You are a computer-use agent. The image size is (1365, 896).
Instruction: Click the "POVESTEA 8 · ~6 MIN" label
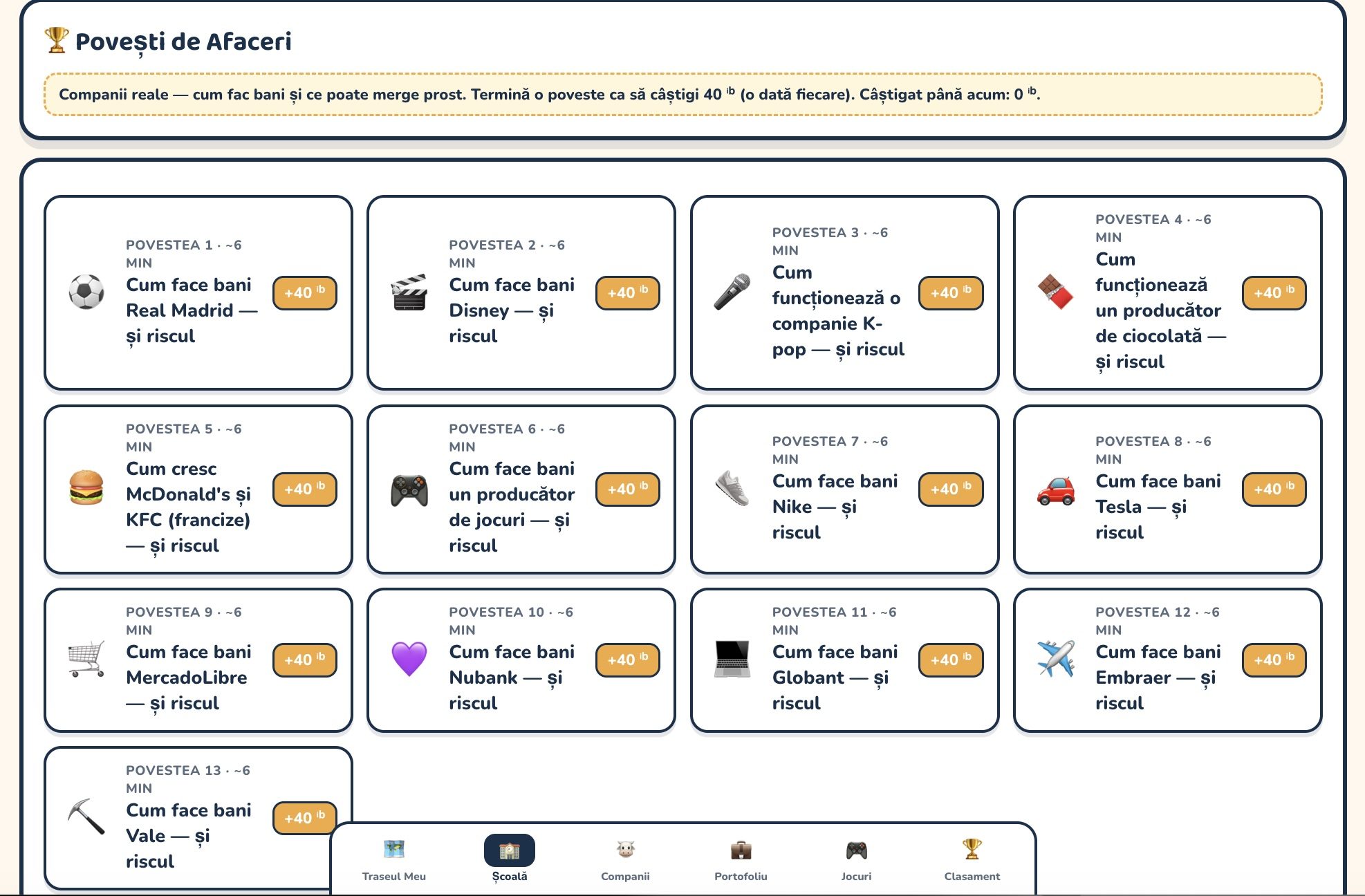point(1153,450)
